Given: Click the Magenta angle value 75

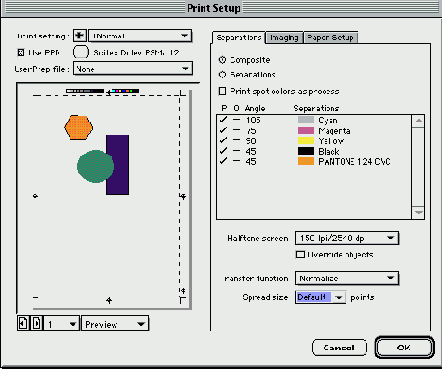Looking at the screenshot, I should [x=251, y=131].
